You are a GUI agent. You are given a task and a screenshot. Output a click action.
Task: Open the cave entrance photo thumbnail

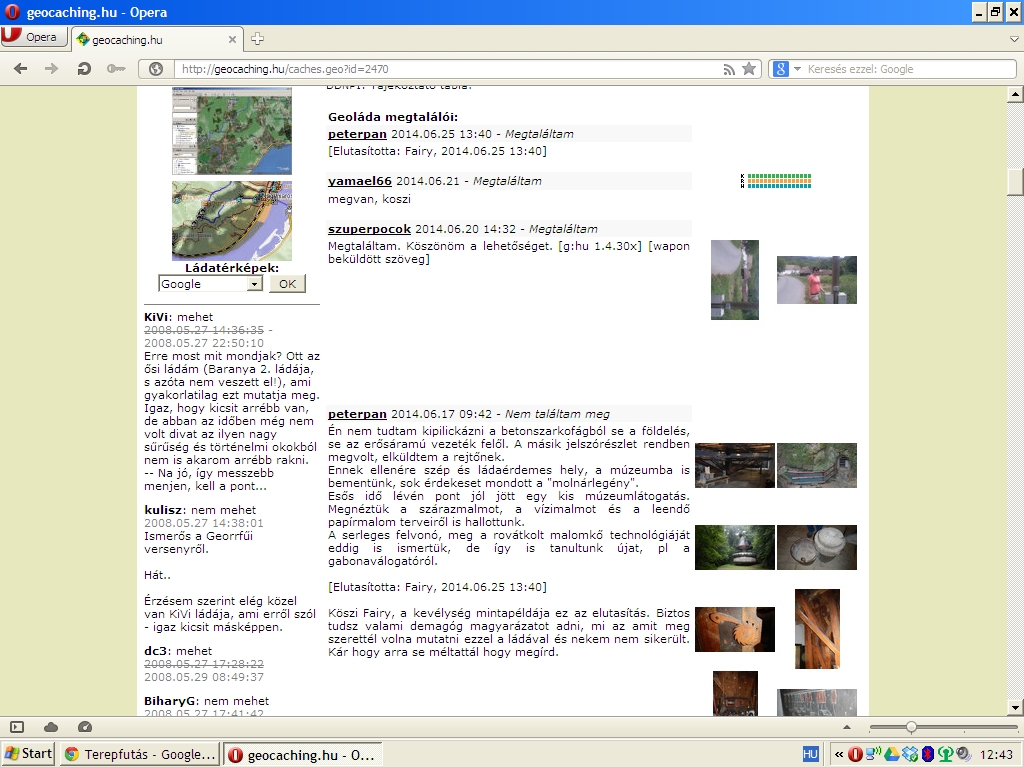click(x=816, y=465)
